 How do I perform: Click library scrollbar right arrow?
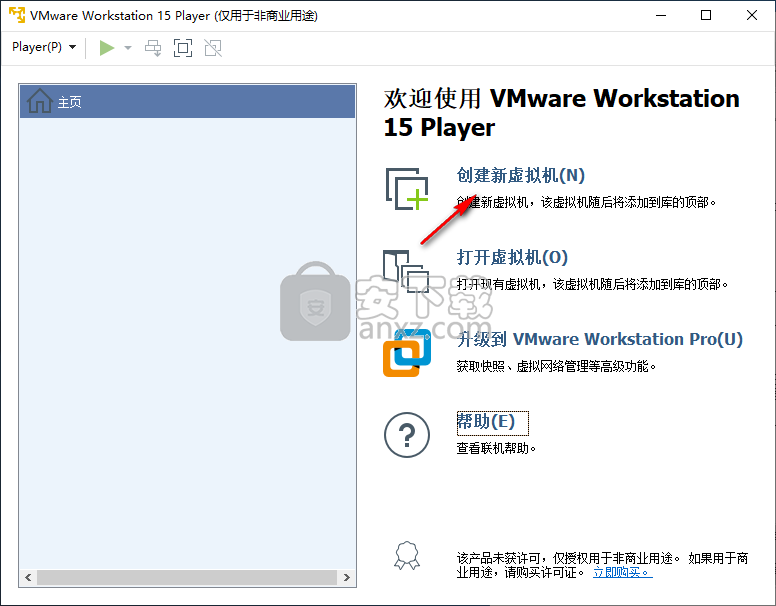(346, 577)
